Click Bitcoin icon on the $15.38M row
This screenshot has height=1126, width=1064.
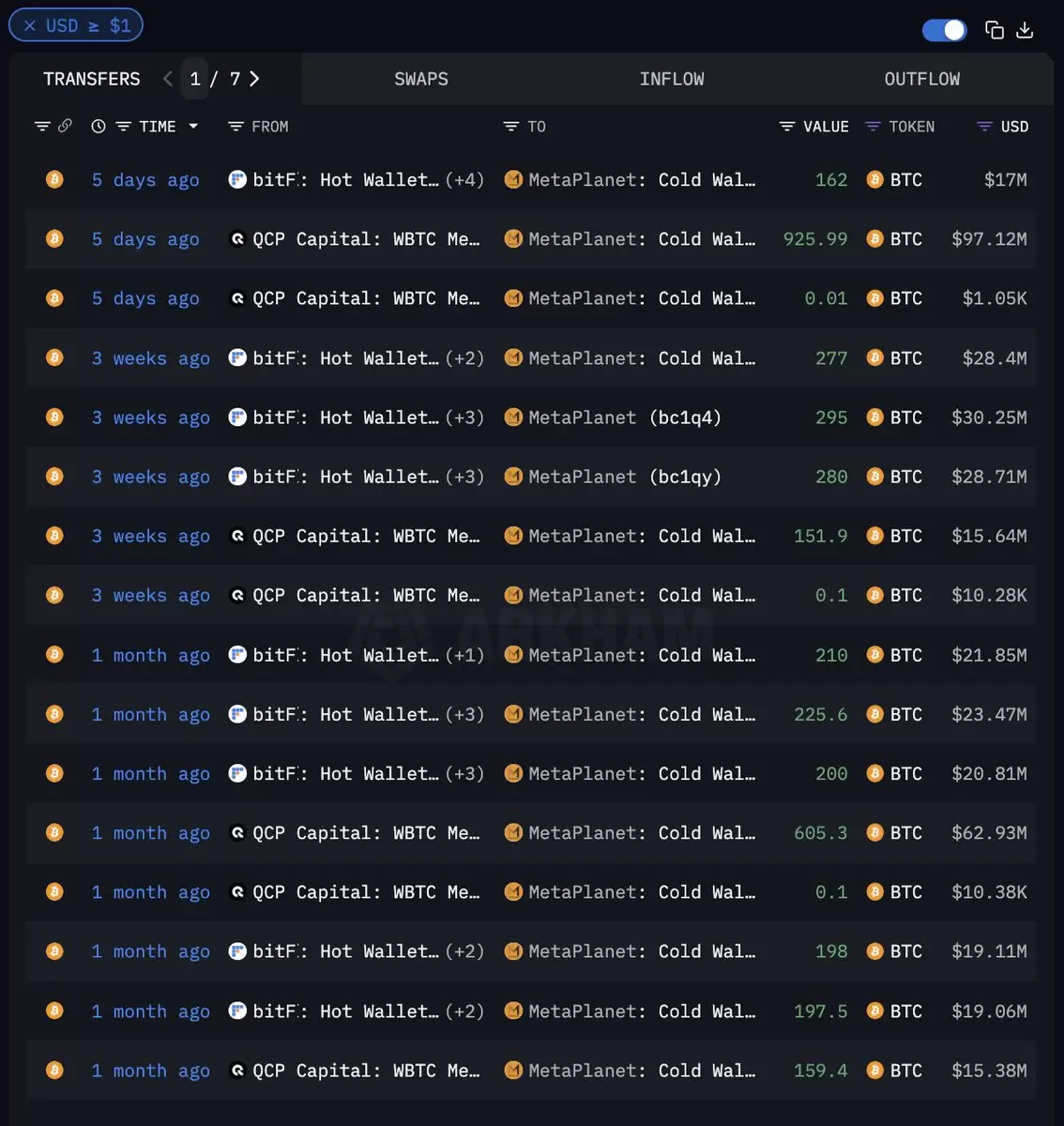[54, 1070]
